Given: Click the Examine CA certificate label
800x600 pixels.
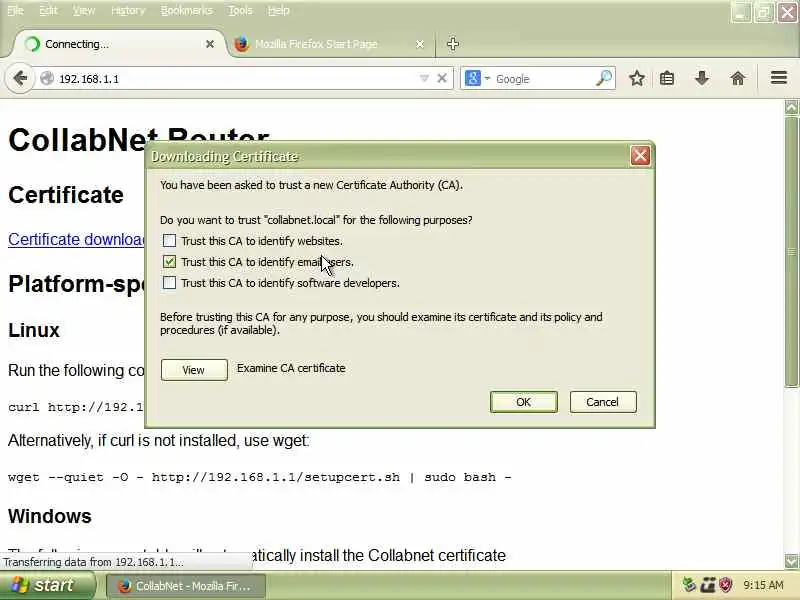Looking at the screenshot, I should coord(291,368).
